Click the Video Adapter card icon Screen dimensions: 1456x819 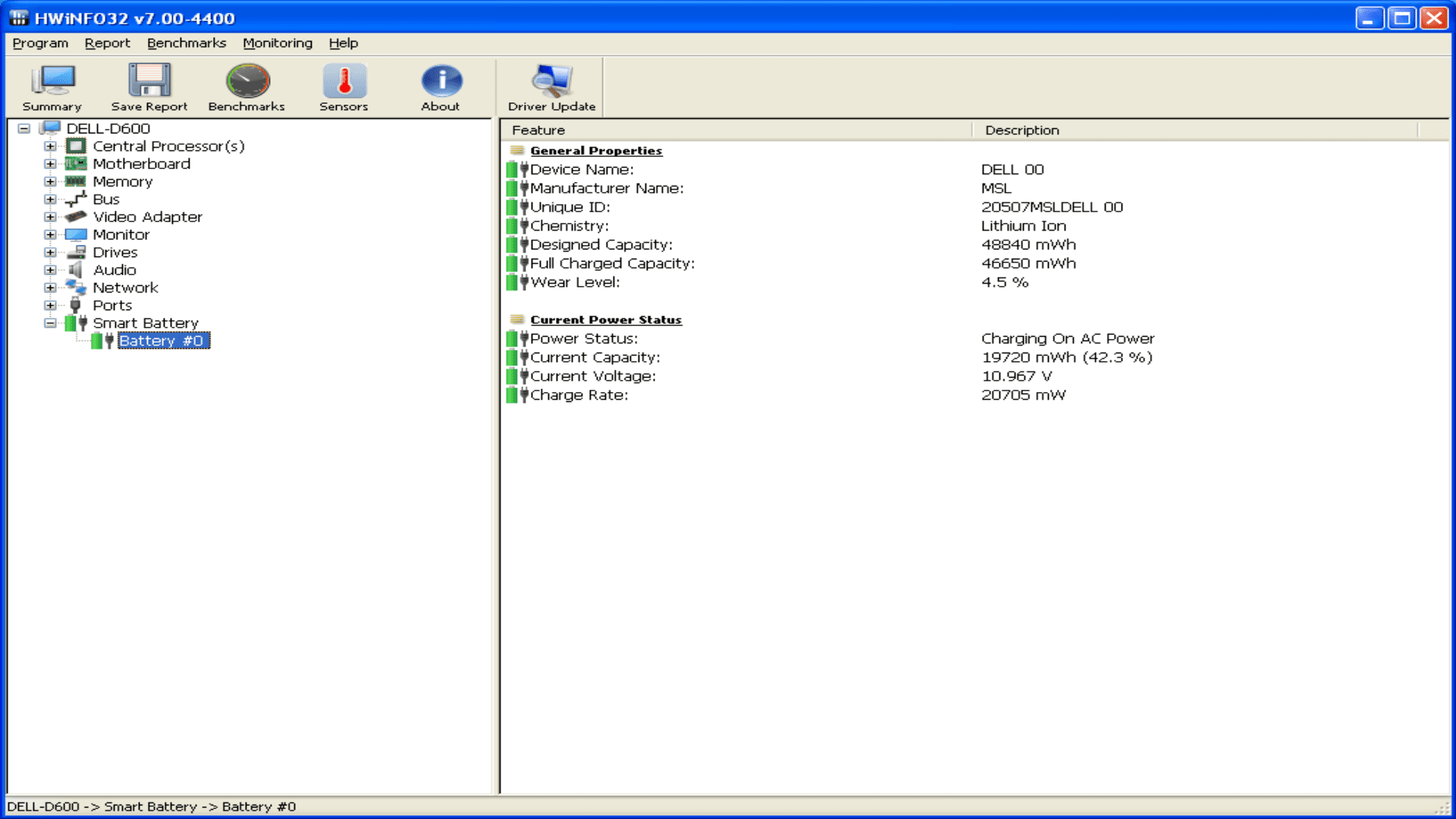point(76,217)
